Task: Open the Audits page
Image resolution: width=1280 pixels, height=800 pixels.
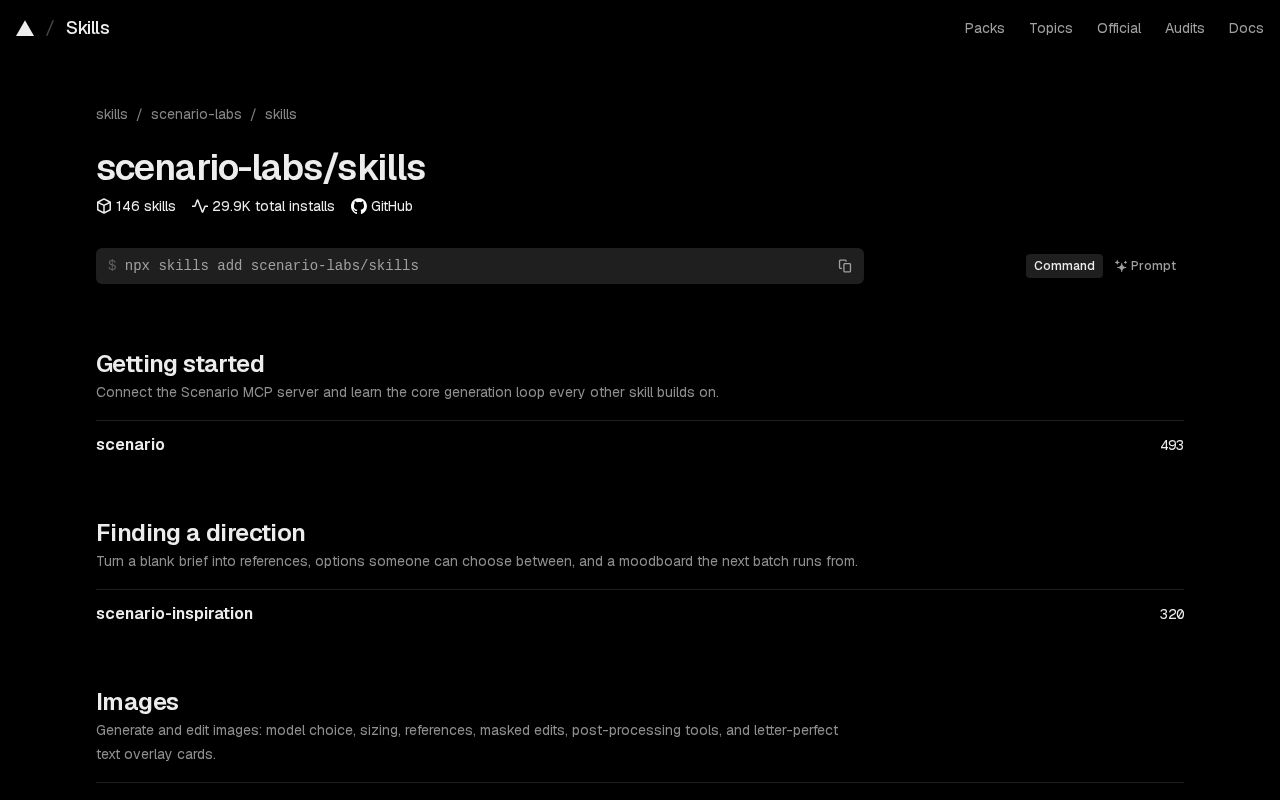Action: coord(1184,28)
